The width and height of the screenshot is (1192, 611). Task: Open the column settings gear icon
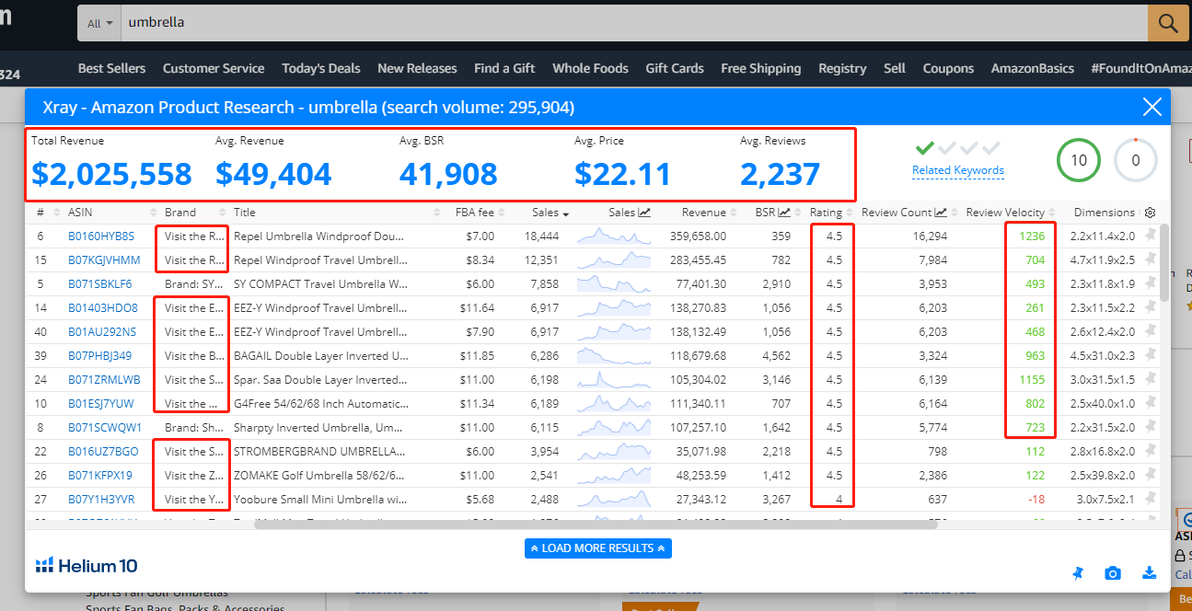tap(1149, 213)
